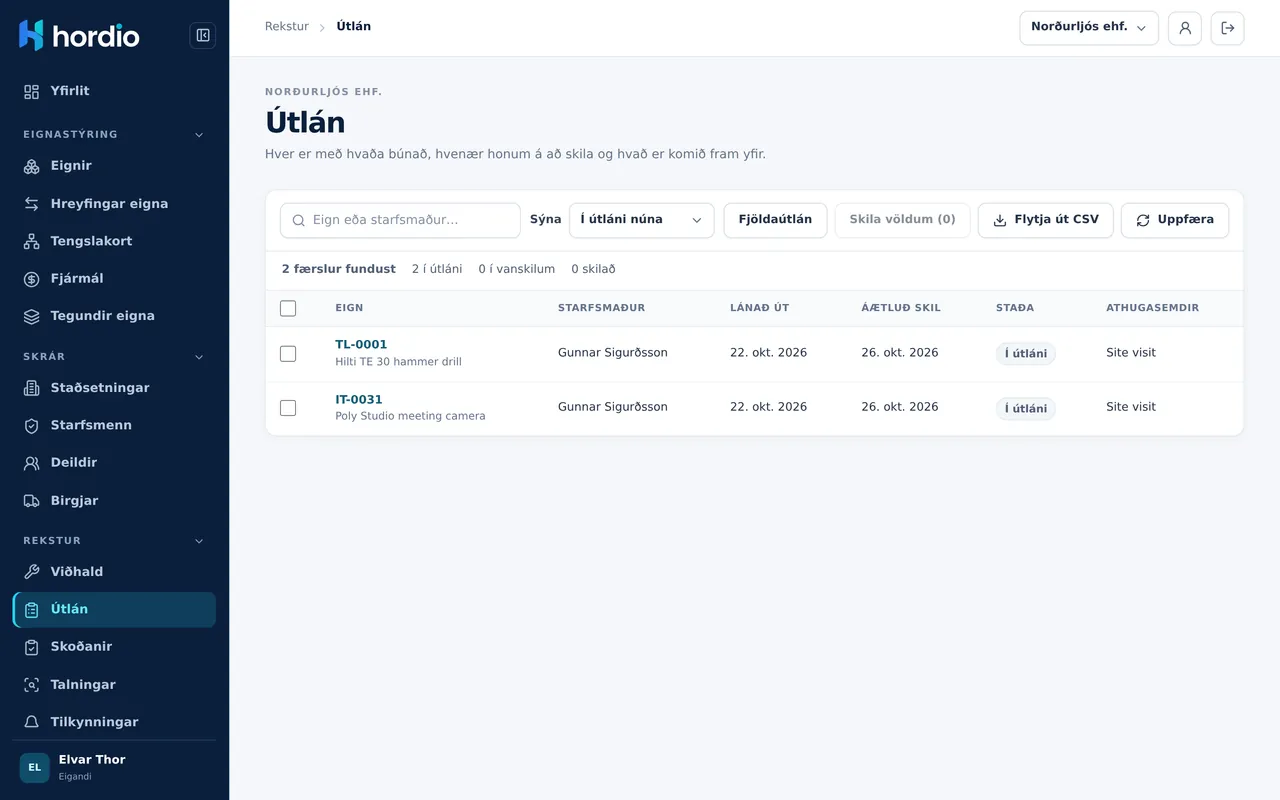The image size is (1280, 800).
Task: Click the Fjármál dollar icon
Action: [x=32, y=279]
